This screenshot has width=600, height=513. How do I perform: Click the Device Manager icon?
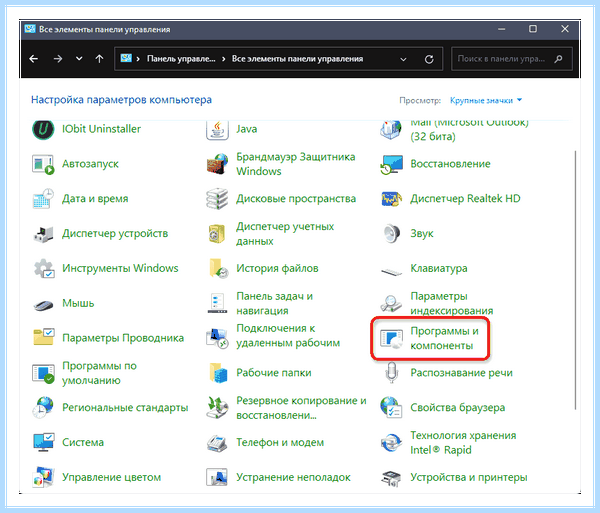pyautogui.click(x=43, y=234)
